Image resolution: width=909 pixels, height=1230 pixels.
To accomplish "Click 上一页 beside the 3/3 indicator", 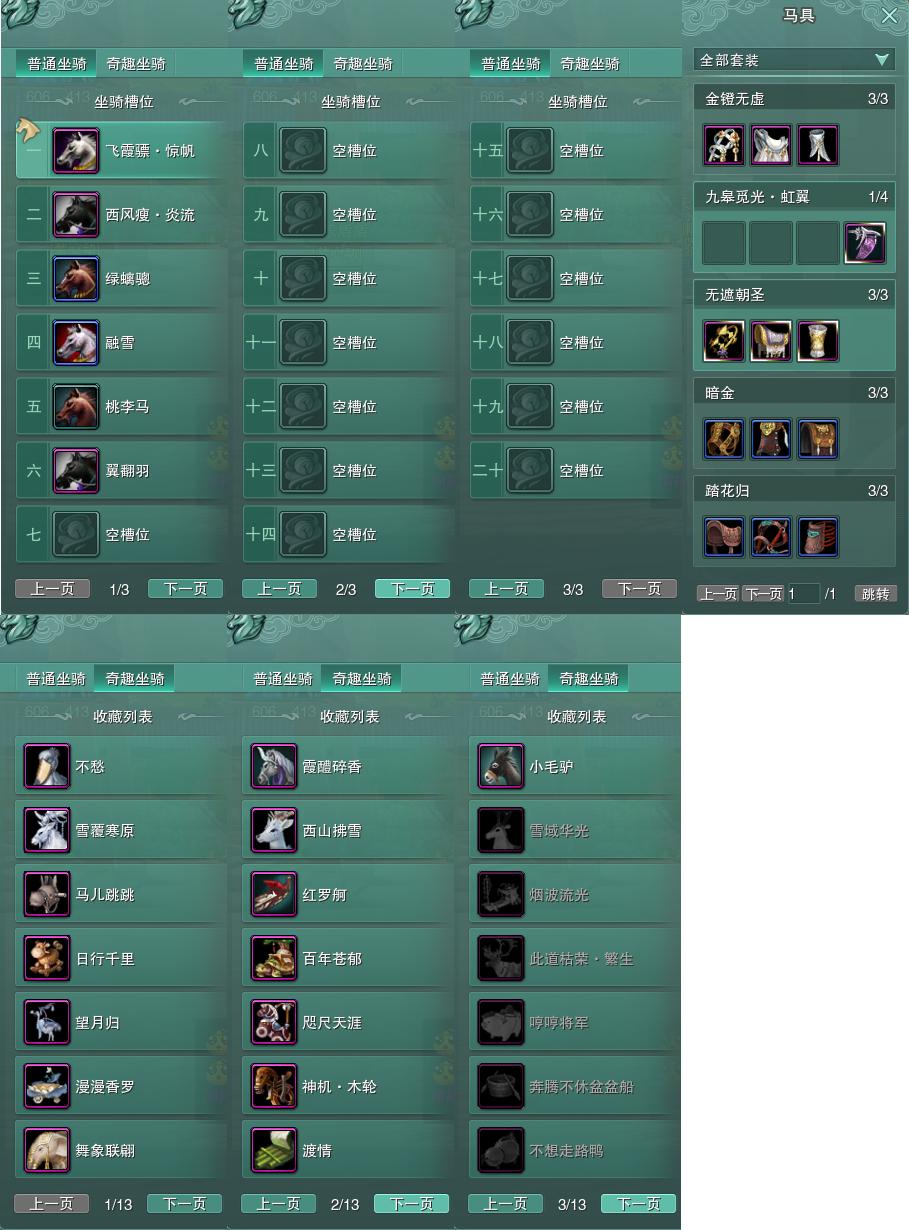I will [x=506, y=589].
